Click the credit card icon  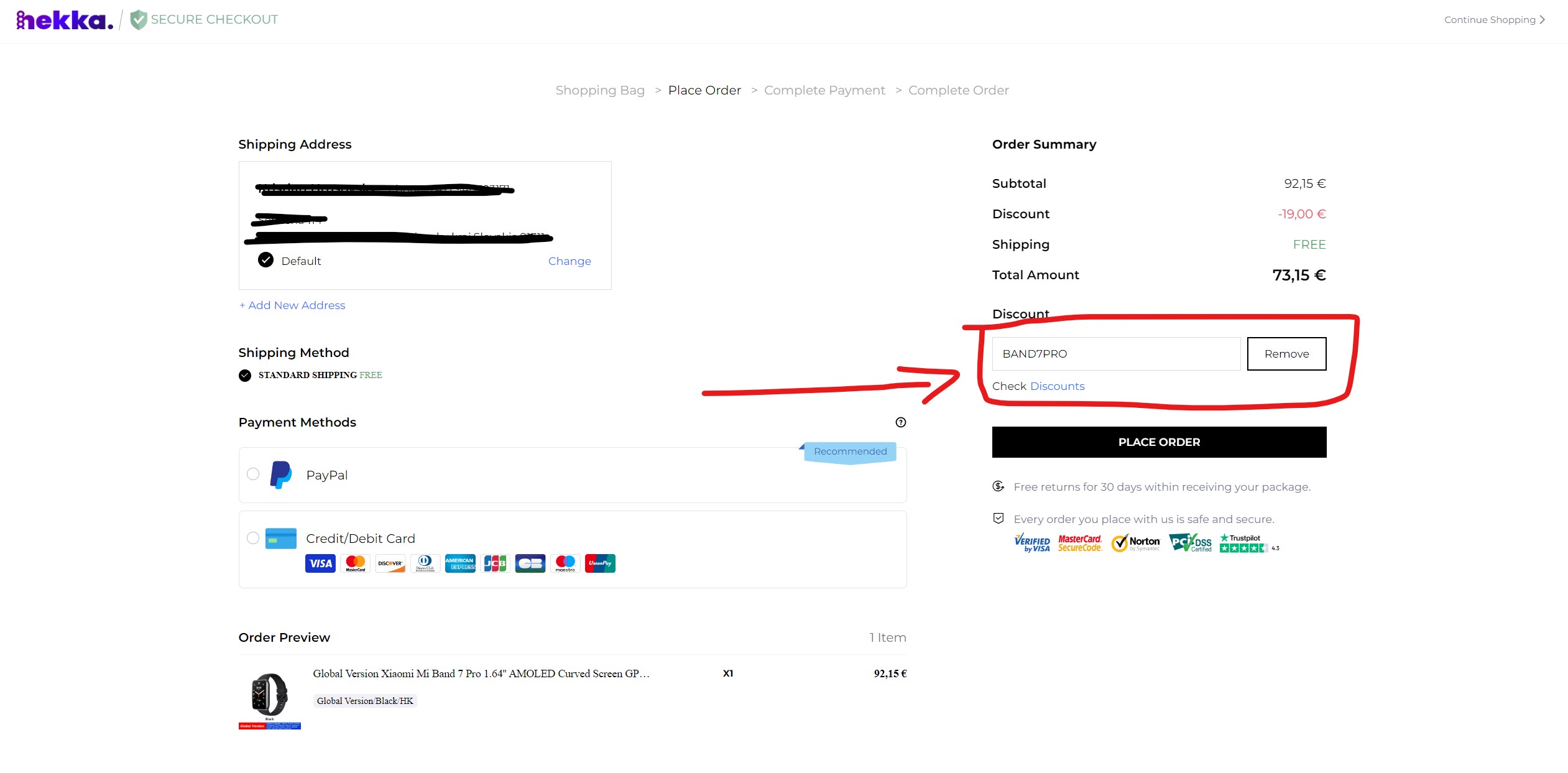click(281, 539)
